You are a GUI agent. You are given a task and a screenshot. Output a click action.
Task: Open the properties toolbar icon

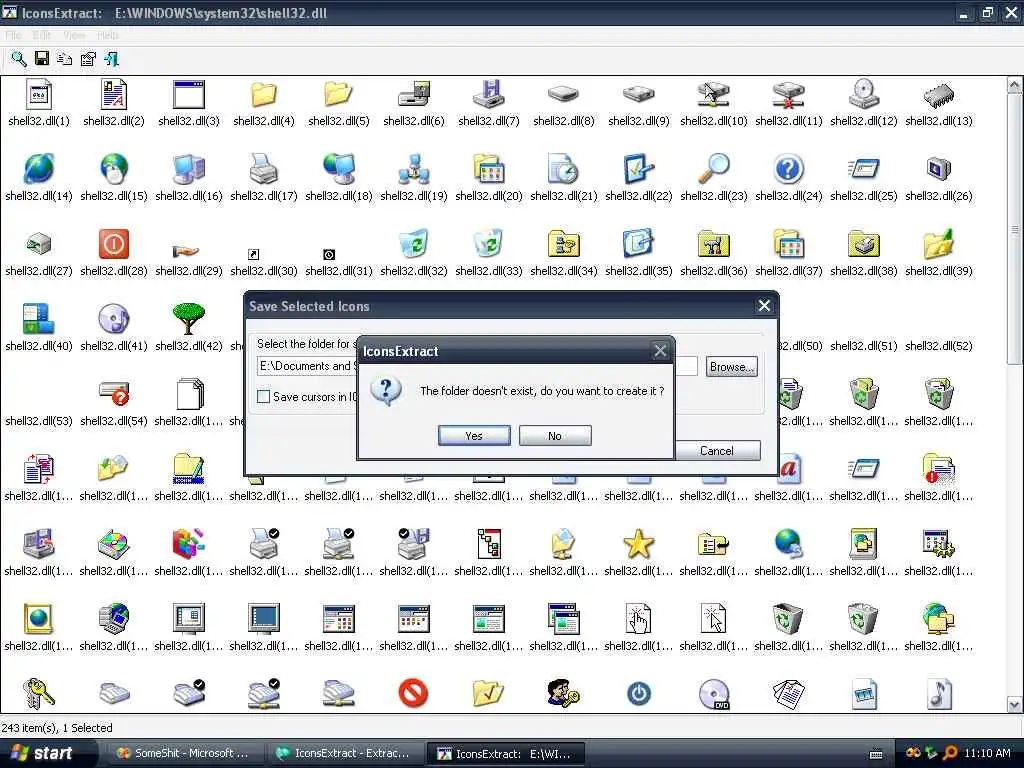pos(88,59)
